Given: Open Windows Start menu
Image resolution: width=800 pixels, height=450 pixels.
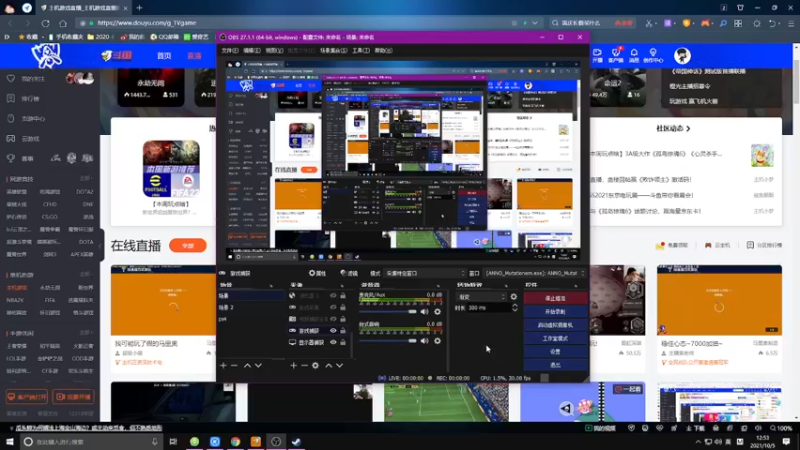Looking at the screenshot, I should (x=10, y=441).
